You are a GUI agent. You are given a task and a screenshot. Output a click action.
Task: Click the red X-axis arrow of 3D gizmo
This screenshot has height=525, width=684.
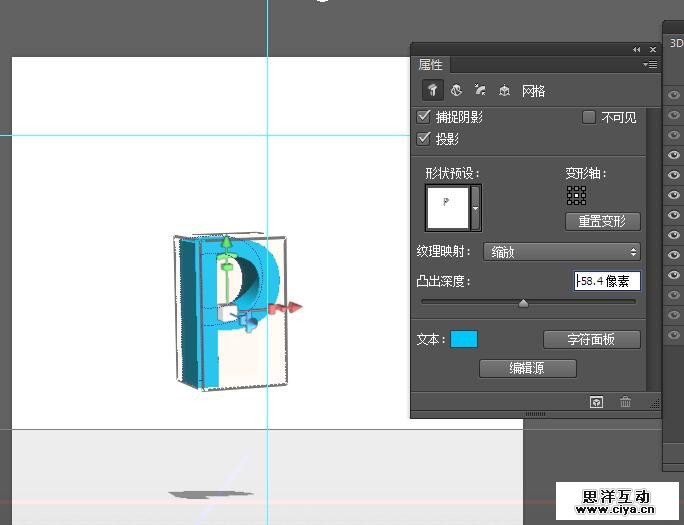coord(293,308)
